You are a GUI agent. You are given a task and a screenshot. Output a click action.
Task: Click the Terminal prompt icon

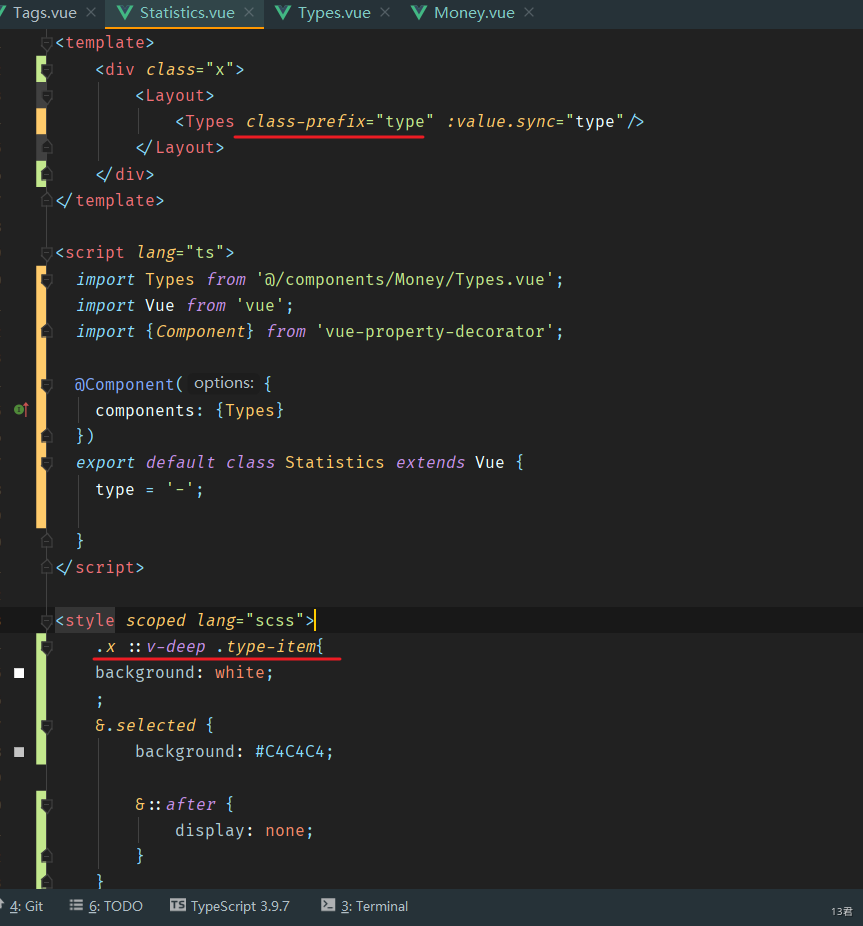[328, 905]
